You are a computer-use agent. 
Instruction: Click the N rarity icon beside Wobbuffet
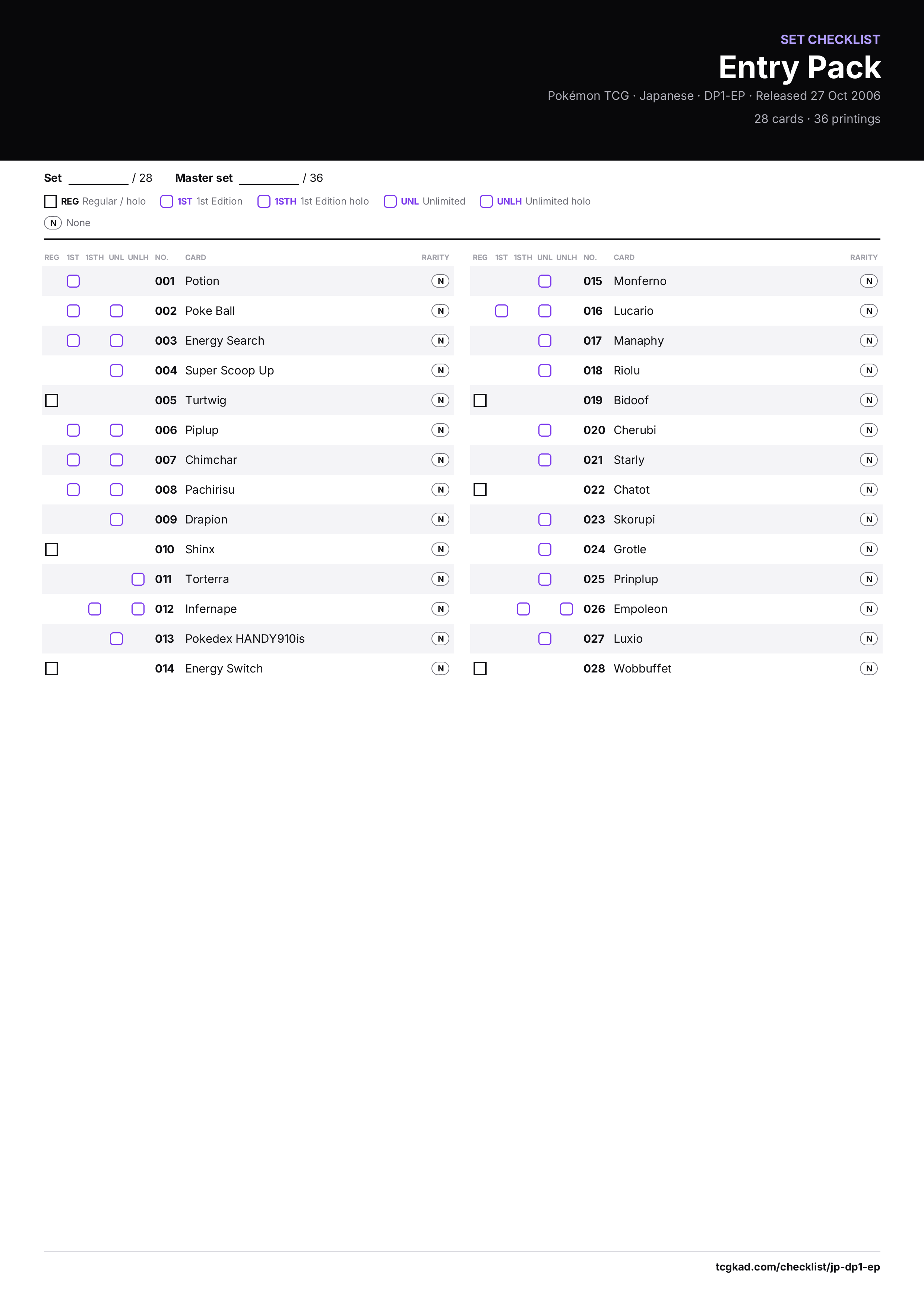[x=869, y=668]
